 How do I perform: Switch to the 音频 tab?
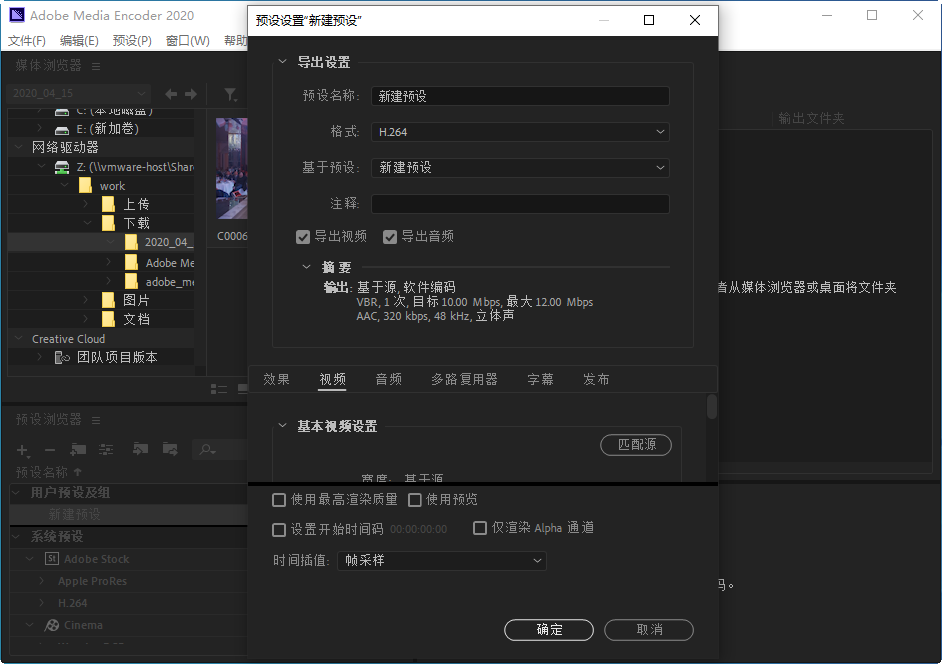(388, 379)
